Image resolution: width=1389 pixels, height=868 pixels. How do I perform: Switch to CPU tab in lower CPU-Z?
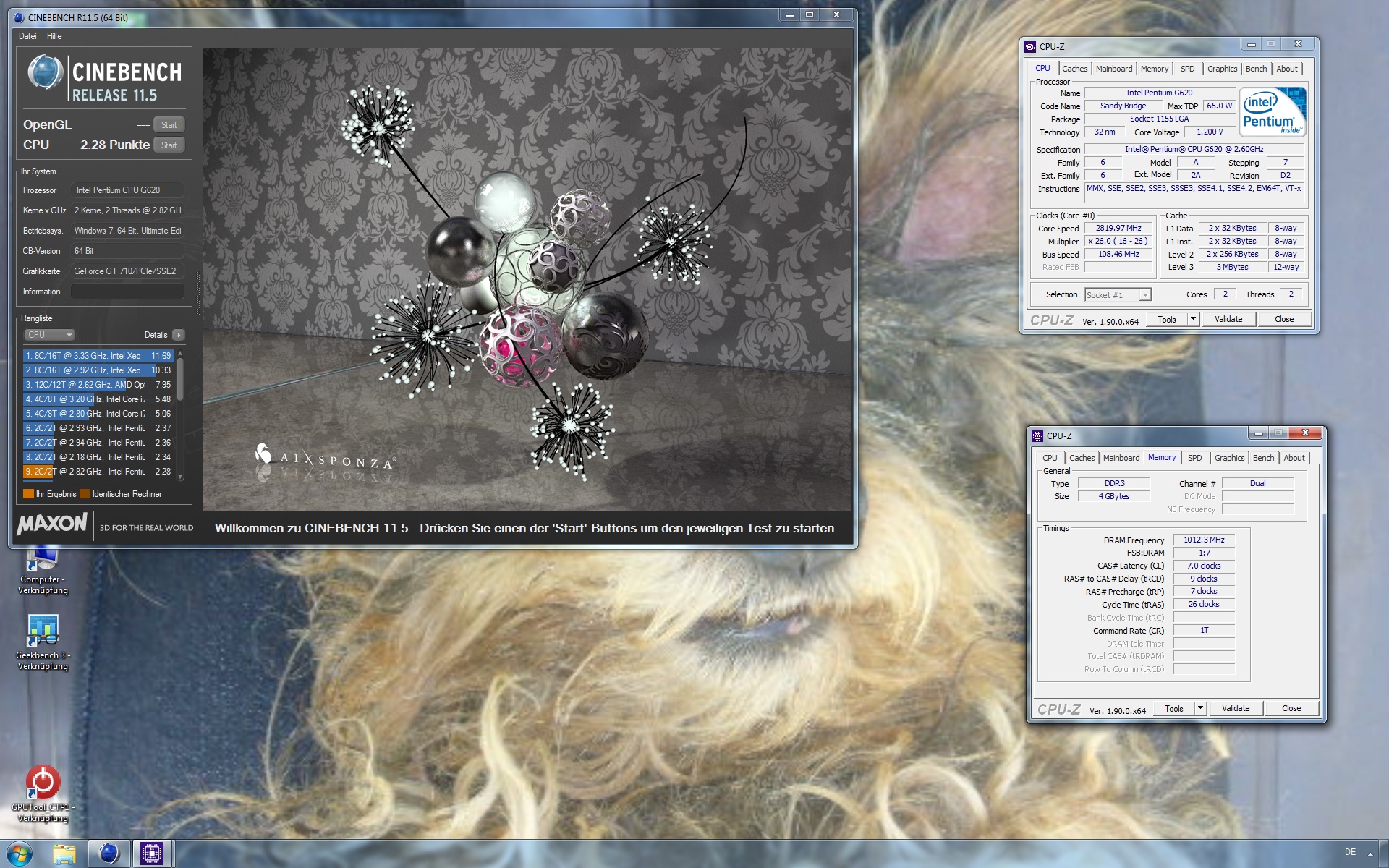coord(1050,458)
